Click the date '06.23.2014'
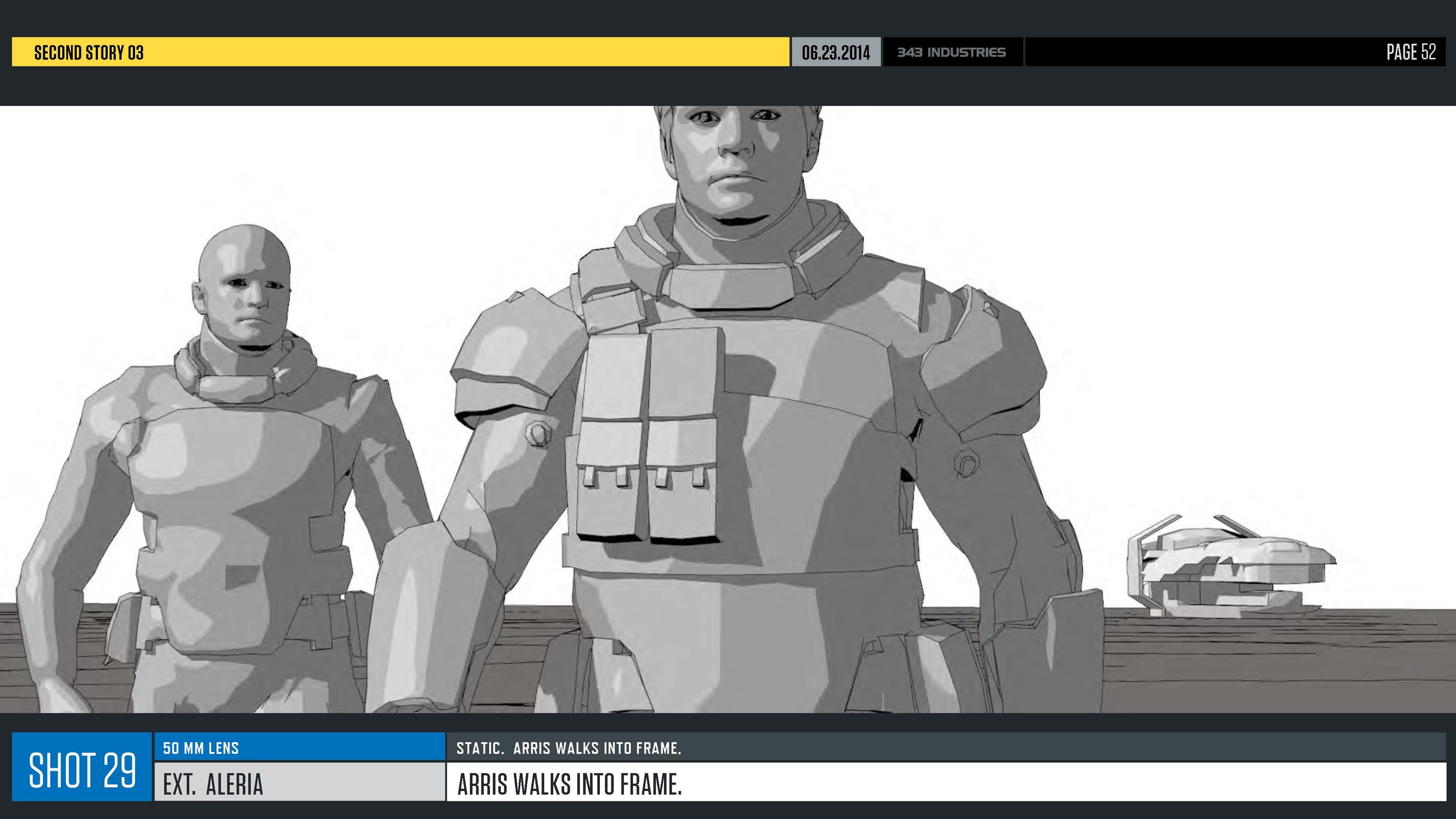This screenshot has height=819, width=1456. click(x=835, y=52)
